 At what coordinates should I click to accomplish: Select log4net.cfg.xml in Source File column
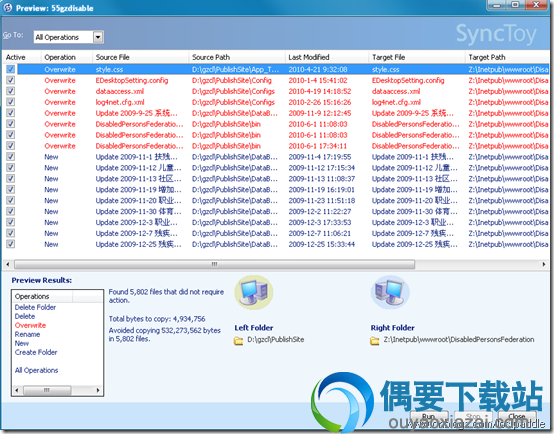click(x=120, y=102)
